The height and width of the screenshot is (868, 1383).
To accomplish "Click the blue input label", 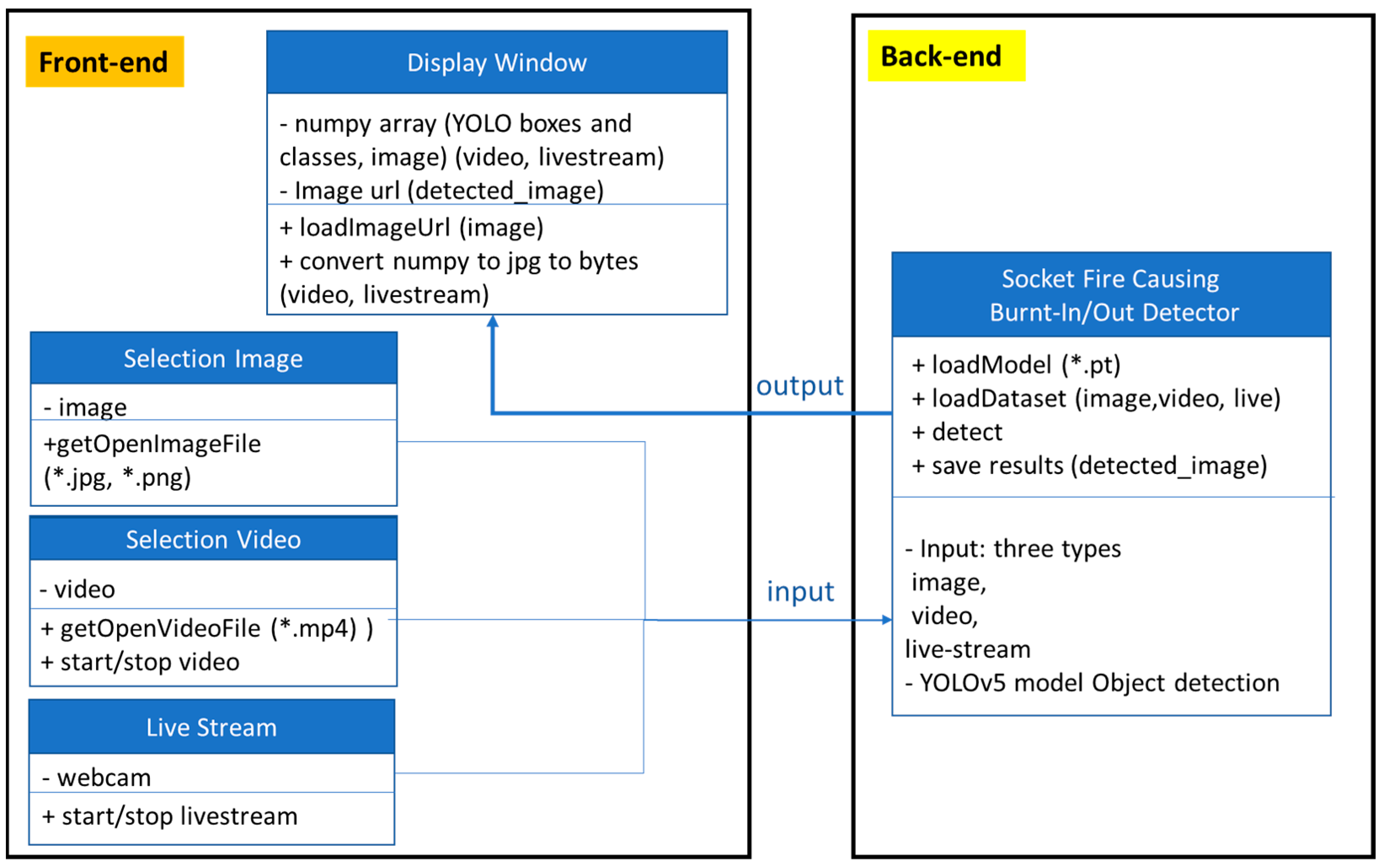I will click(x=800, y=591).
